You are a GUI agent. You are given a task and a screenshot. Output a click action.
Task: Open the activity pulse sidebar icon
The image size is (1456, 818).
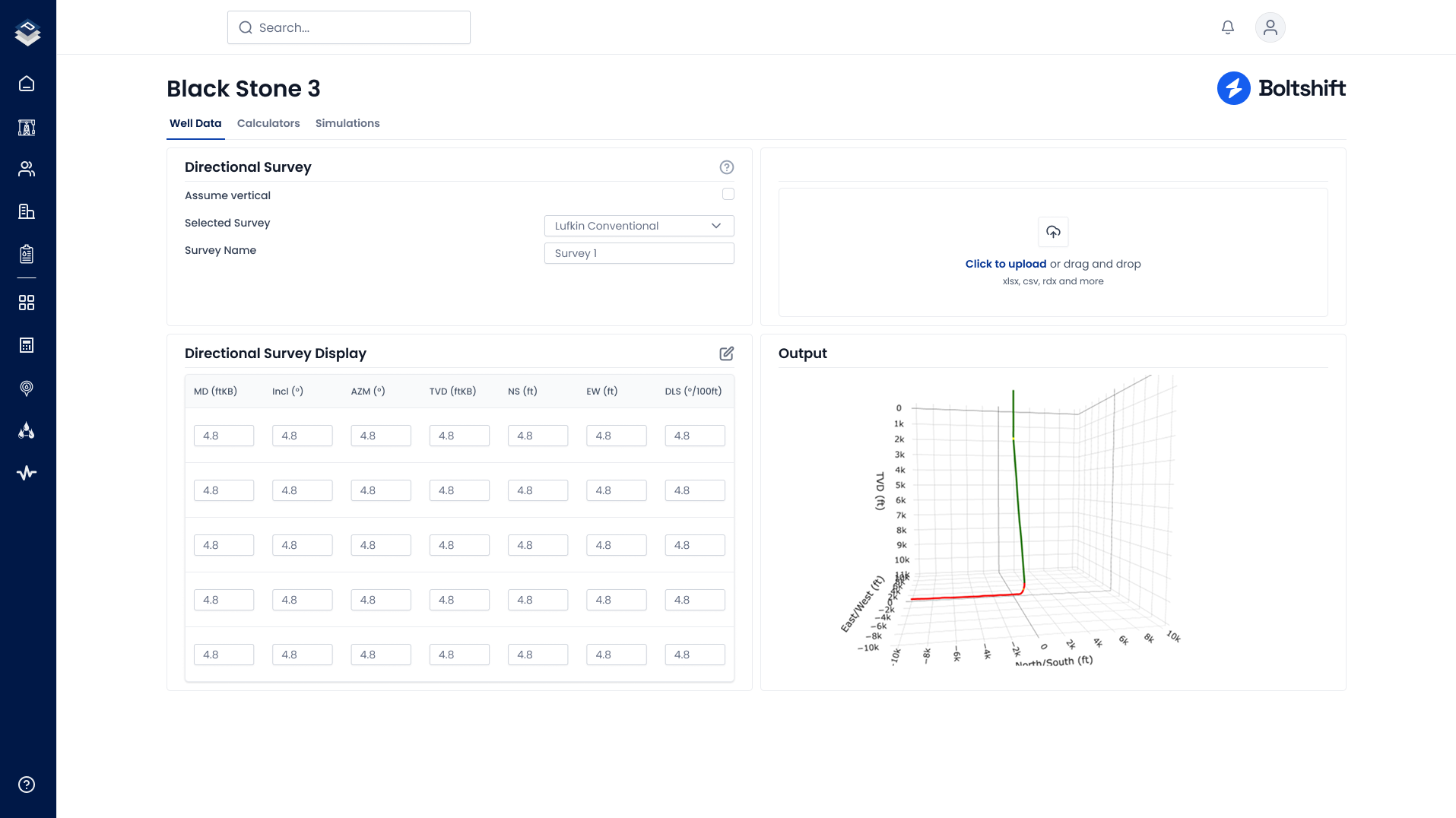click(27, 473)
